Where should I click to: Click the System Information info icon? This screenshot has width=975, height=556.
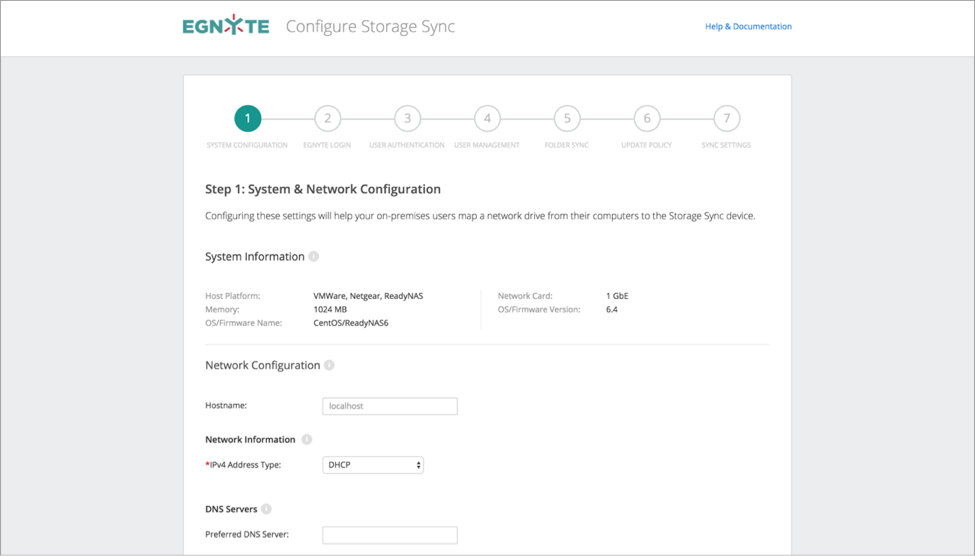click(x=314, y=257)
